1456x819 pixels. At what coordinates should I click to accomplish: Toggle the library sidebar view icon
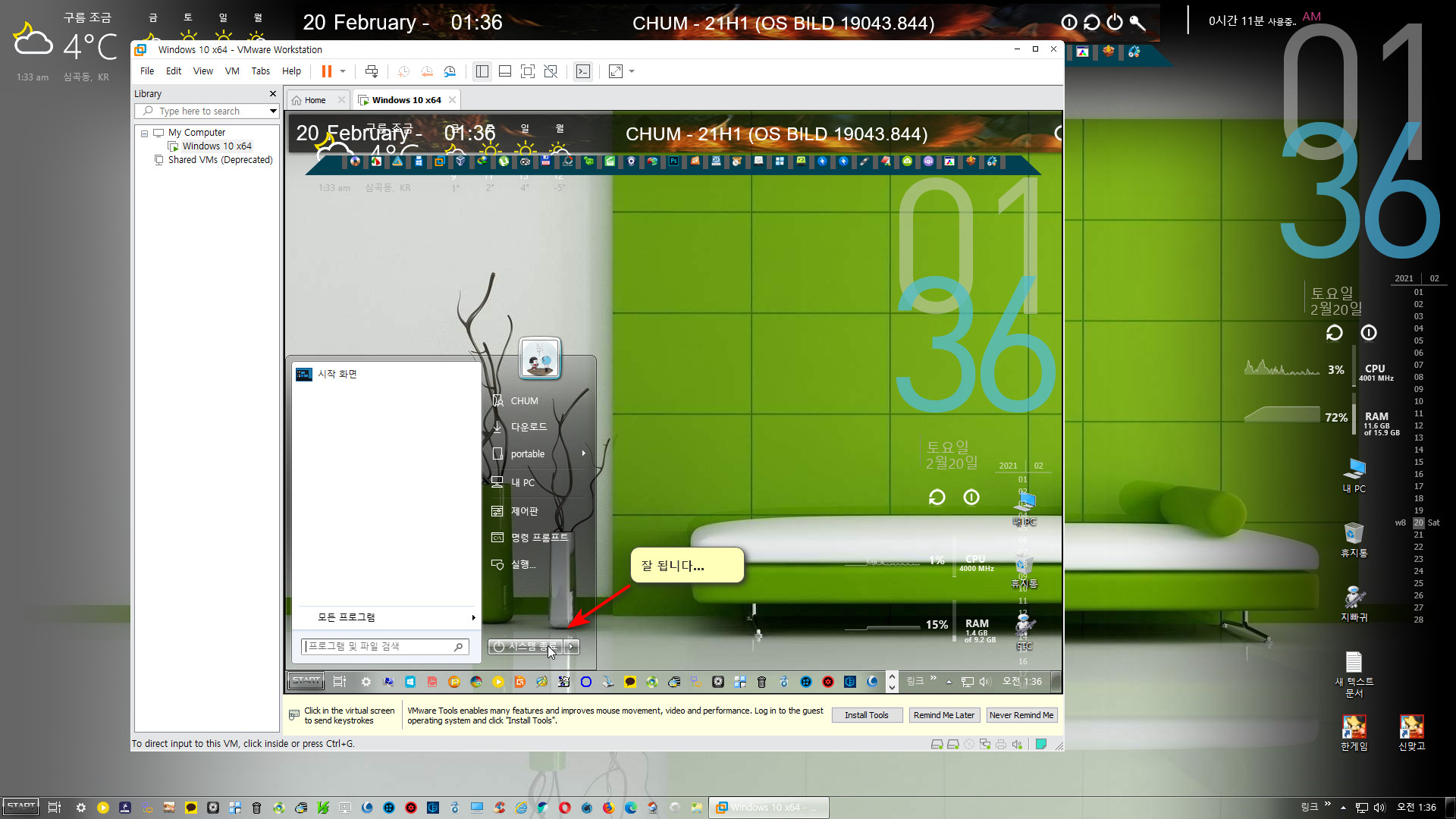(x=482, y=71)
